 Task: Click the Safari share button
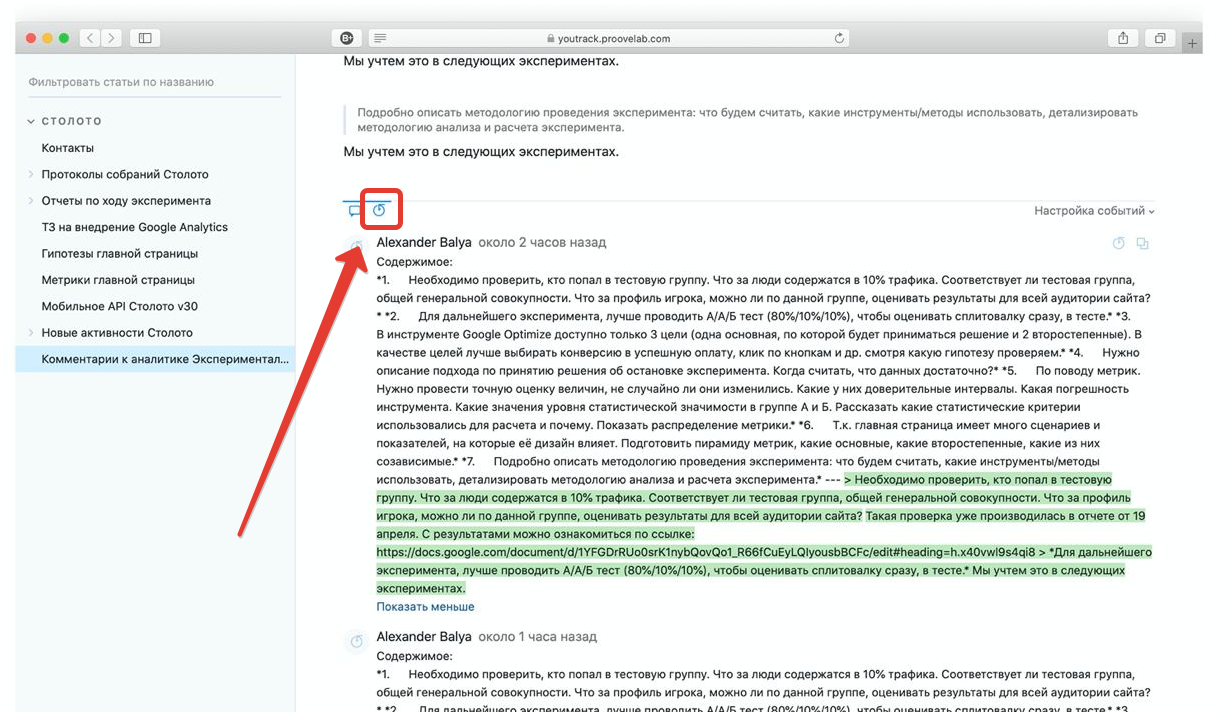click(x=1123, y=38)
